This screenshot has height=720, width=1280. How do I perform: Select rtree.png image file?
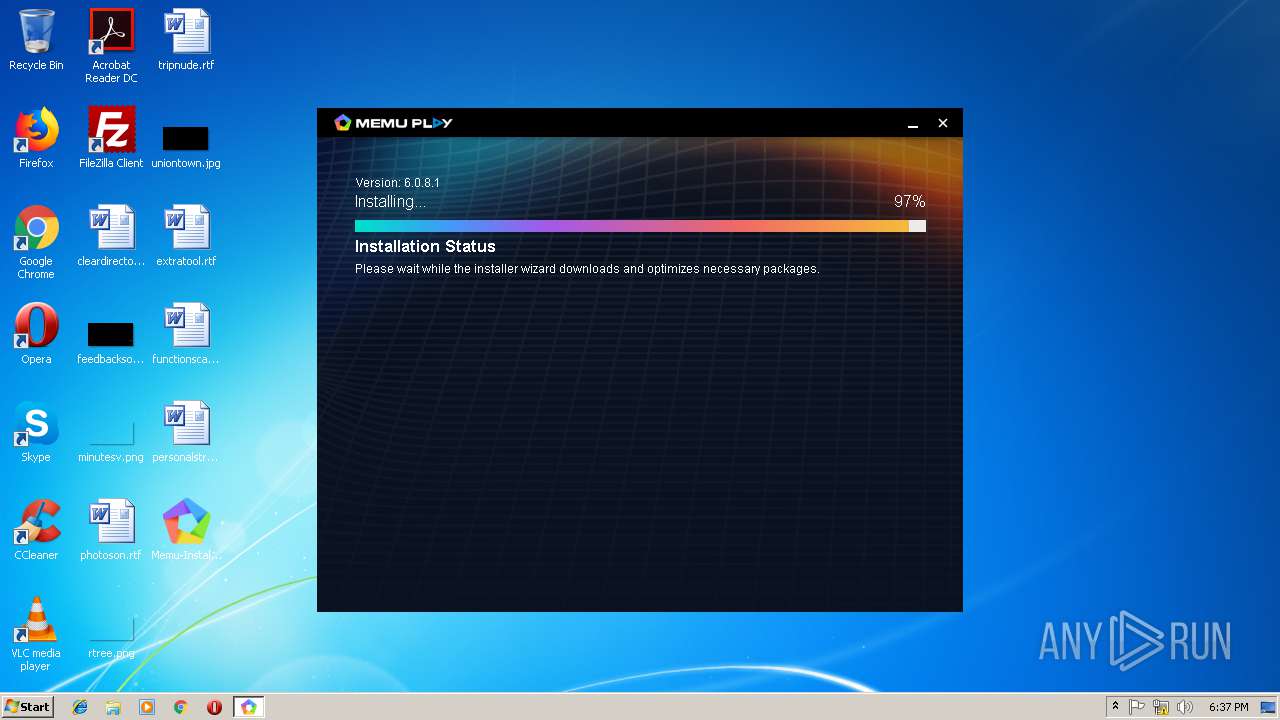tap(111, 636)
